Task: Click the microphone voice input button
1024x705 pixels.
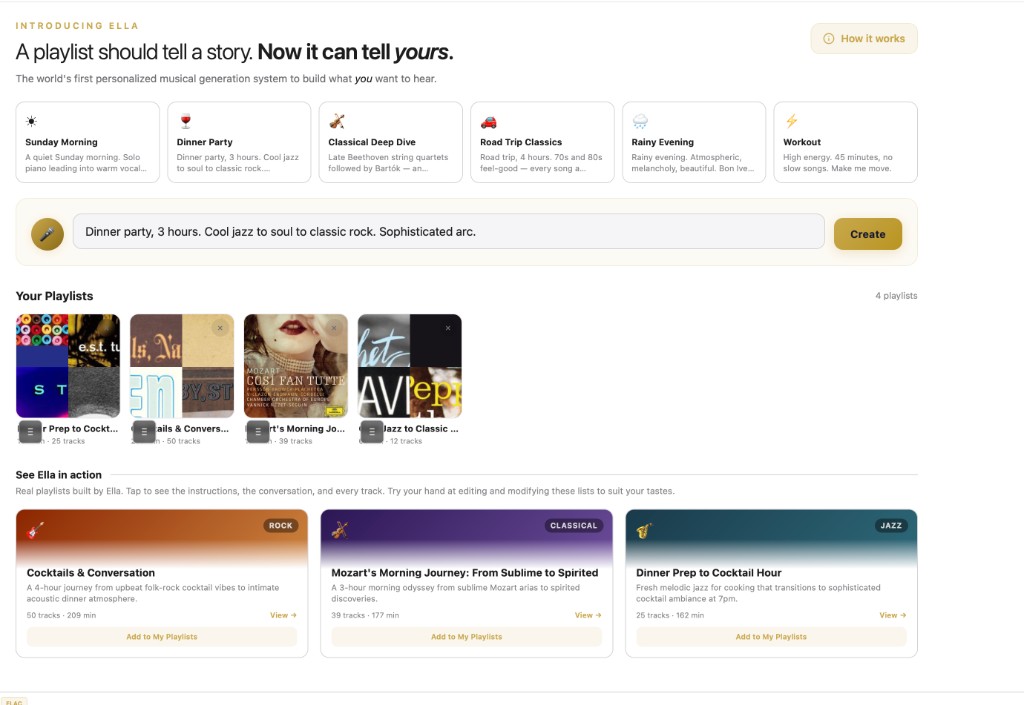Action: pos(46,234)
